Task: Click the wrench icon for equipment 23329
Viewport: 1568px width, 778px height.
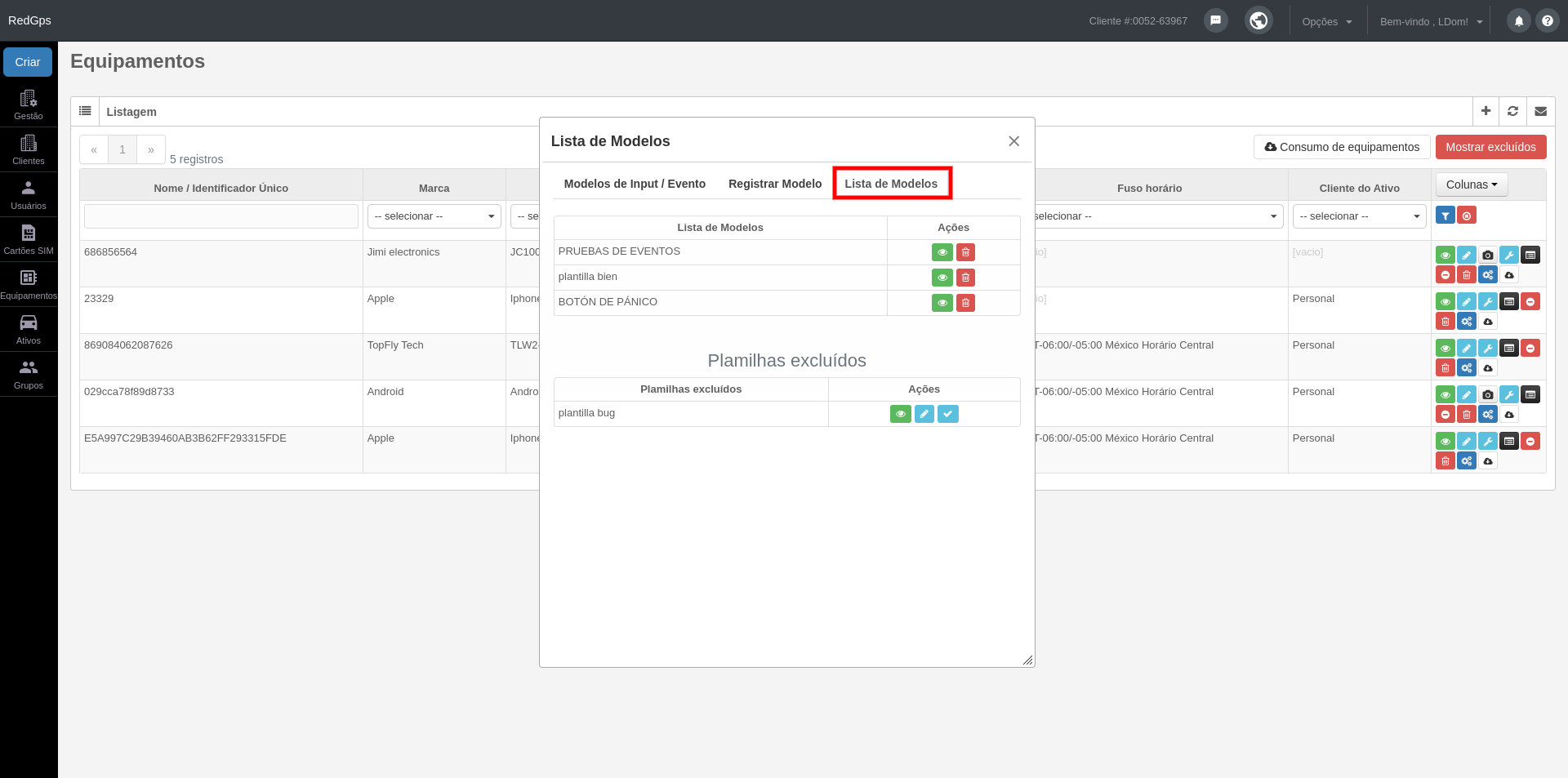Action: (x=1488, y=302)
